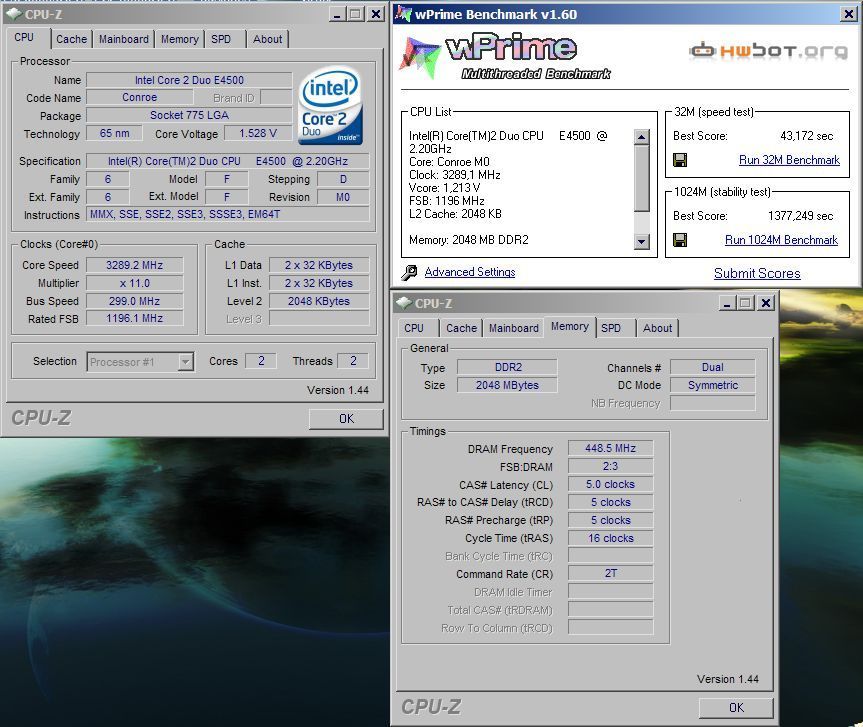This screenshot has height=727, width=863.
Task: Click the Instructions field MMX, SSE list
Action: 227,214
